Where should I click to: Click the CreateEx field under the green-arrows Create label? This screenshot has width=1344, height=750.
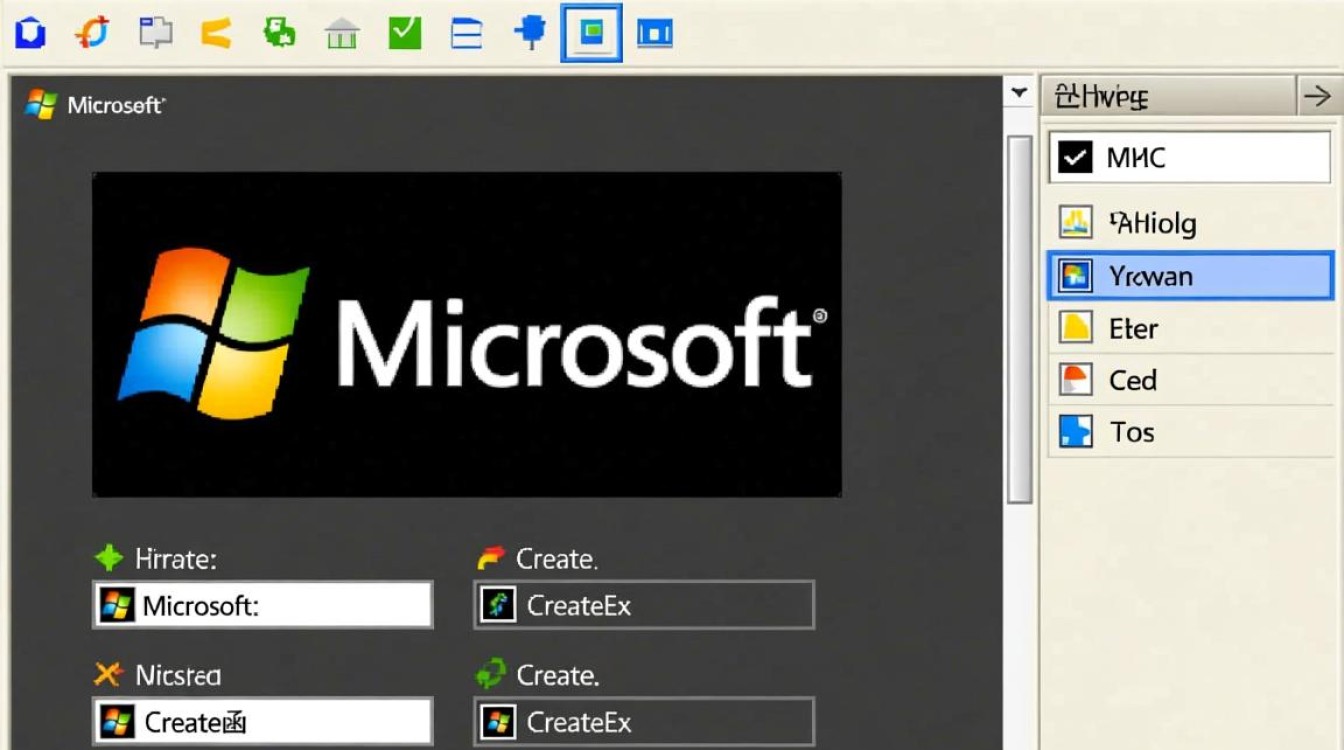pyautogui.click(x=644, y=722)
